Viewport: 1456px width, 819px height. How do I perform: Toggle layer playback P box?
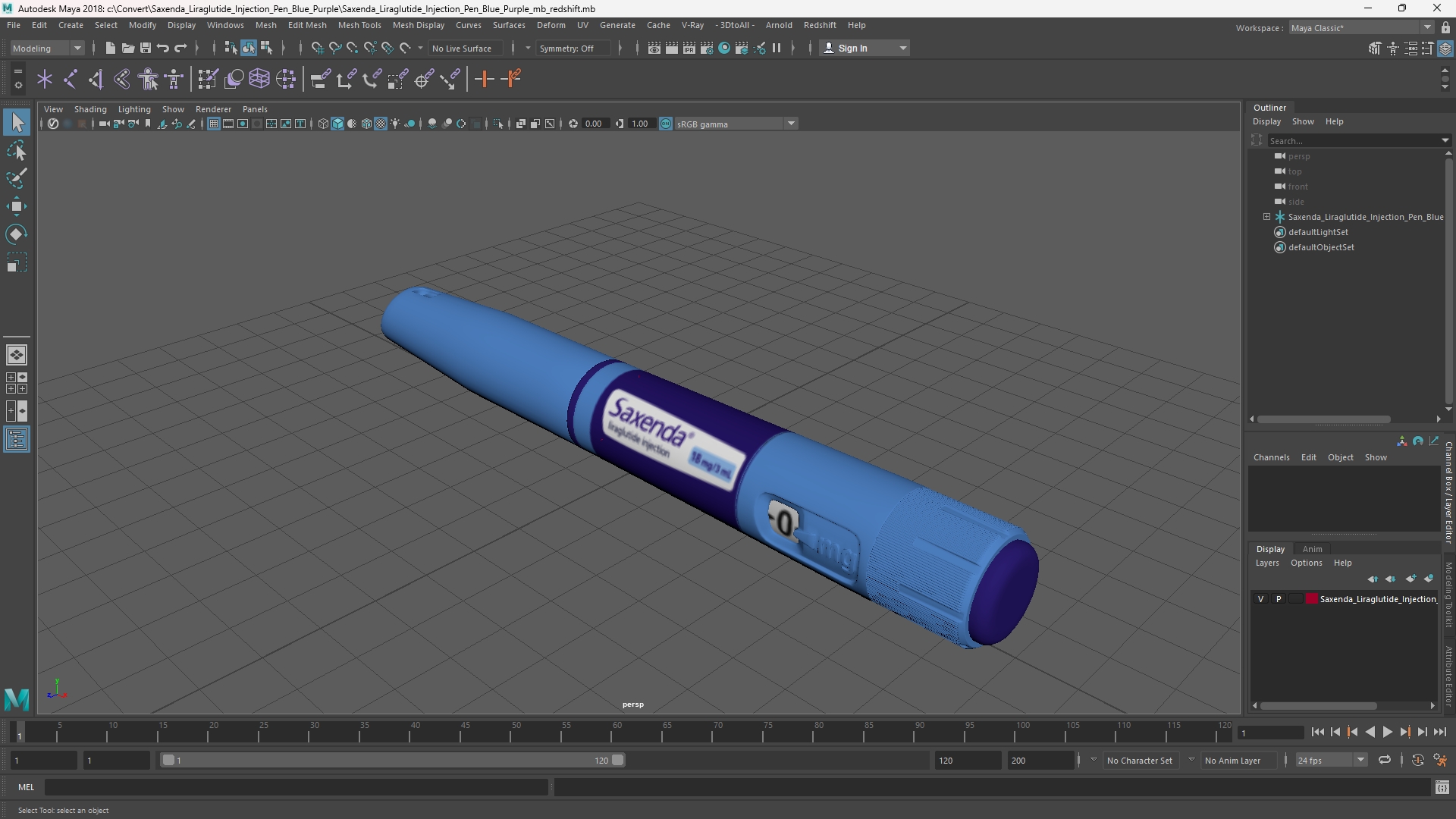tap(1279, 599)
